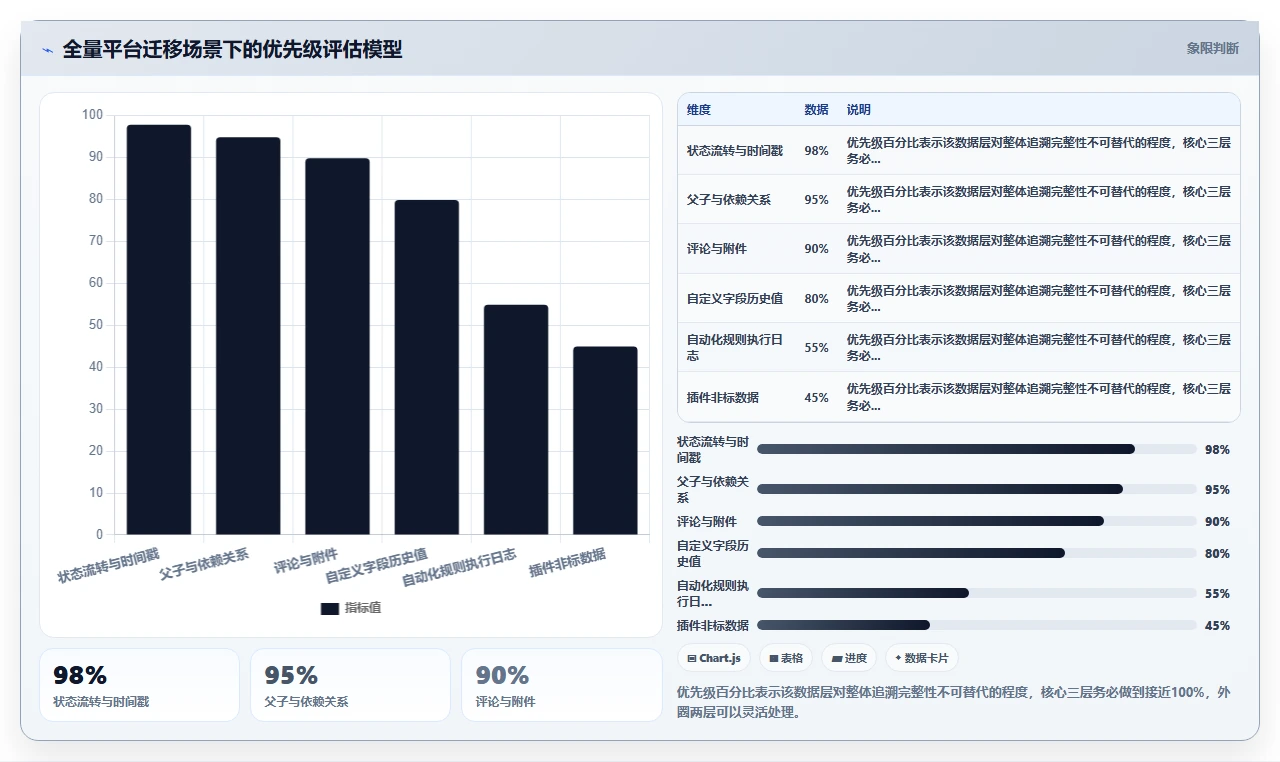The height and width of the screenshot is (762, 1280).
Task: Click the 全量平台迁移场景下的优先级评估模型 title
Action: (x=232, y=50)
